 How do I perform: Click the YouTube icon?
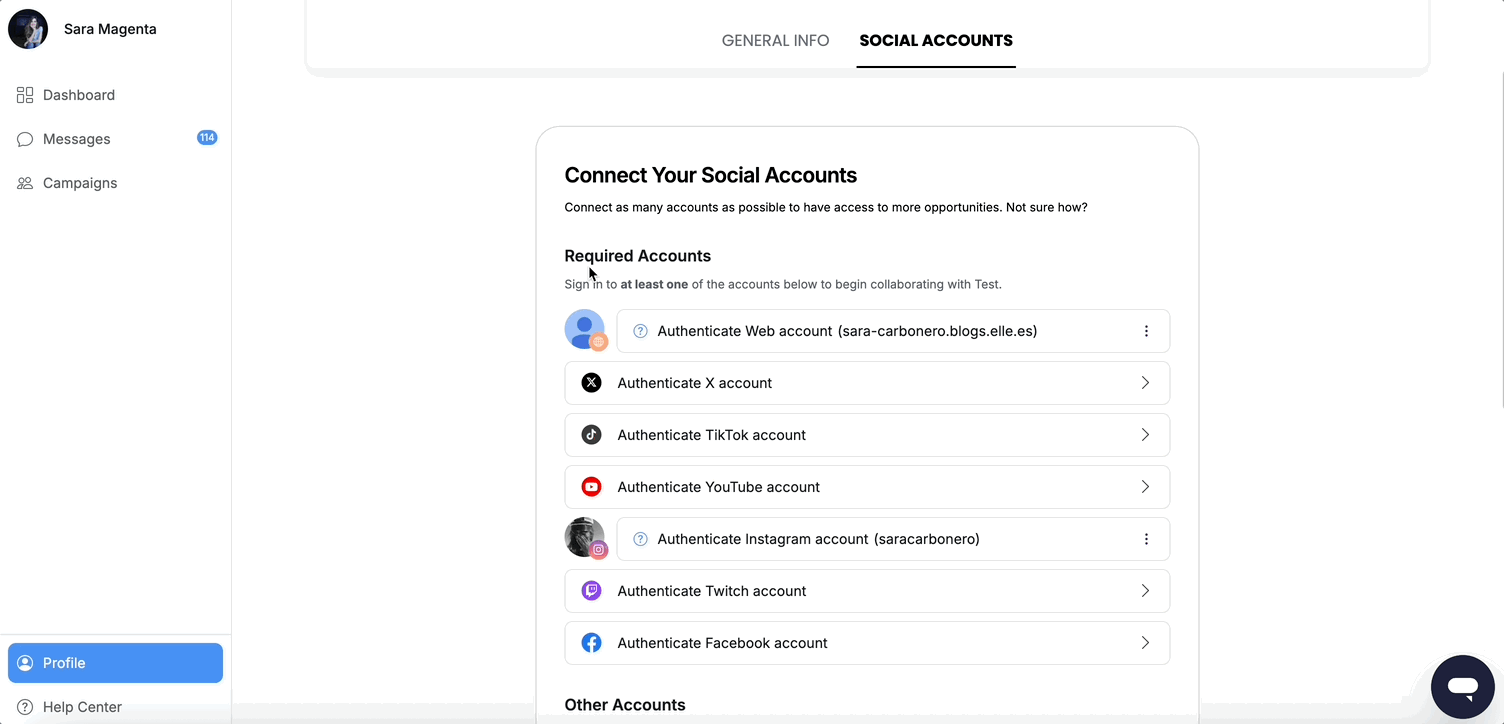[x=591, y=486]
